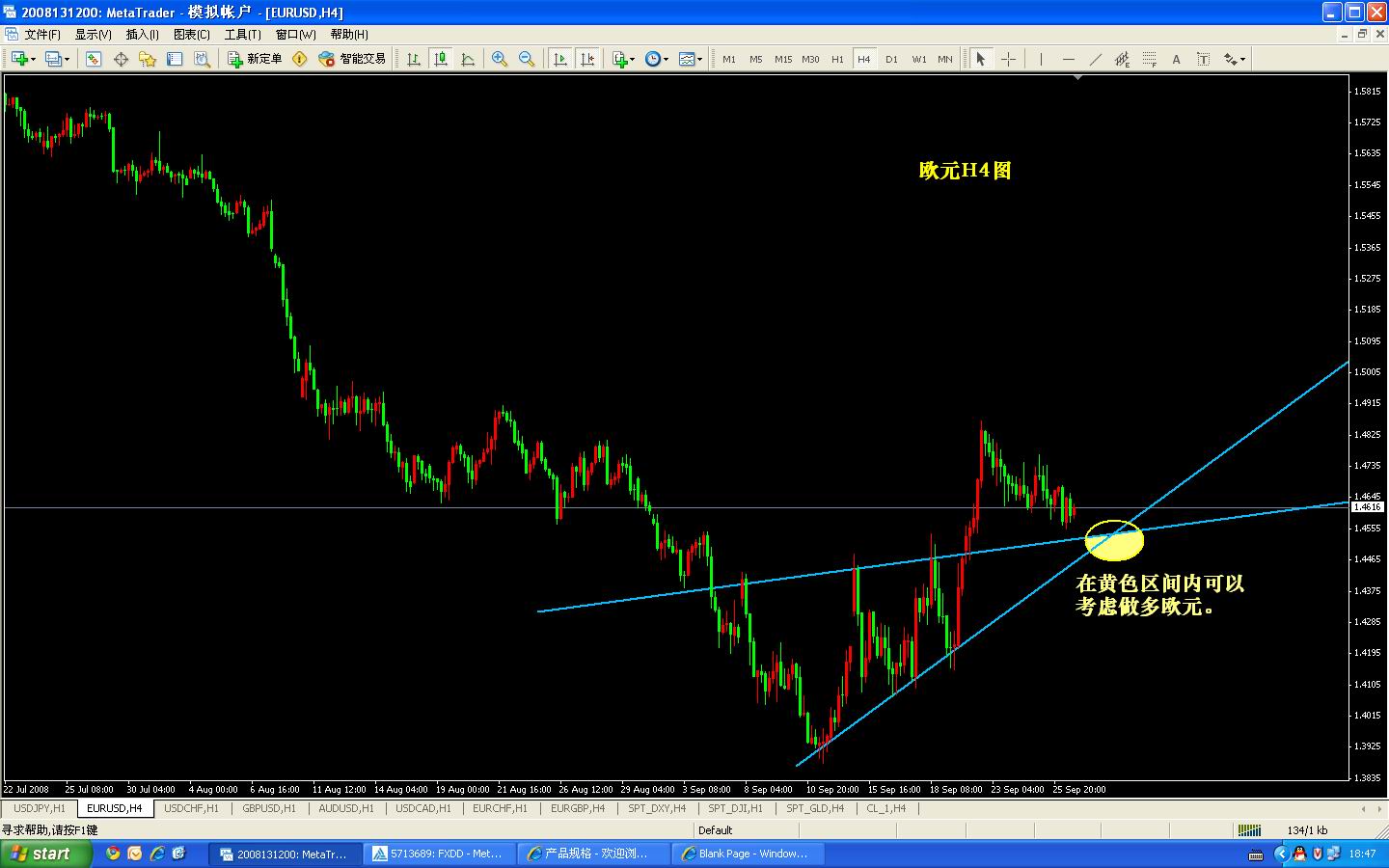This screenshot has width=1389, height=868.
Task: Zoom out on the chart
Action: (x=527, y=59)
